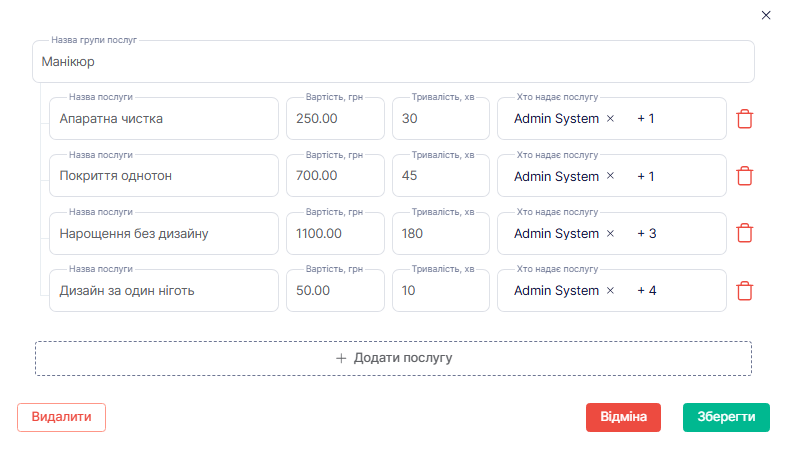
Task: Expand the +1 providers for Апаратна чистка
Action: pyautogui.click(x=646, y=119)
